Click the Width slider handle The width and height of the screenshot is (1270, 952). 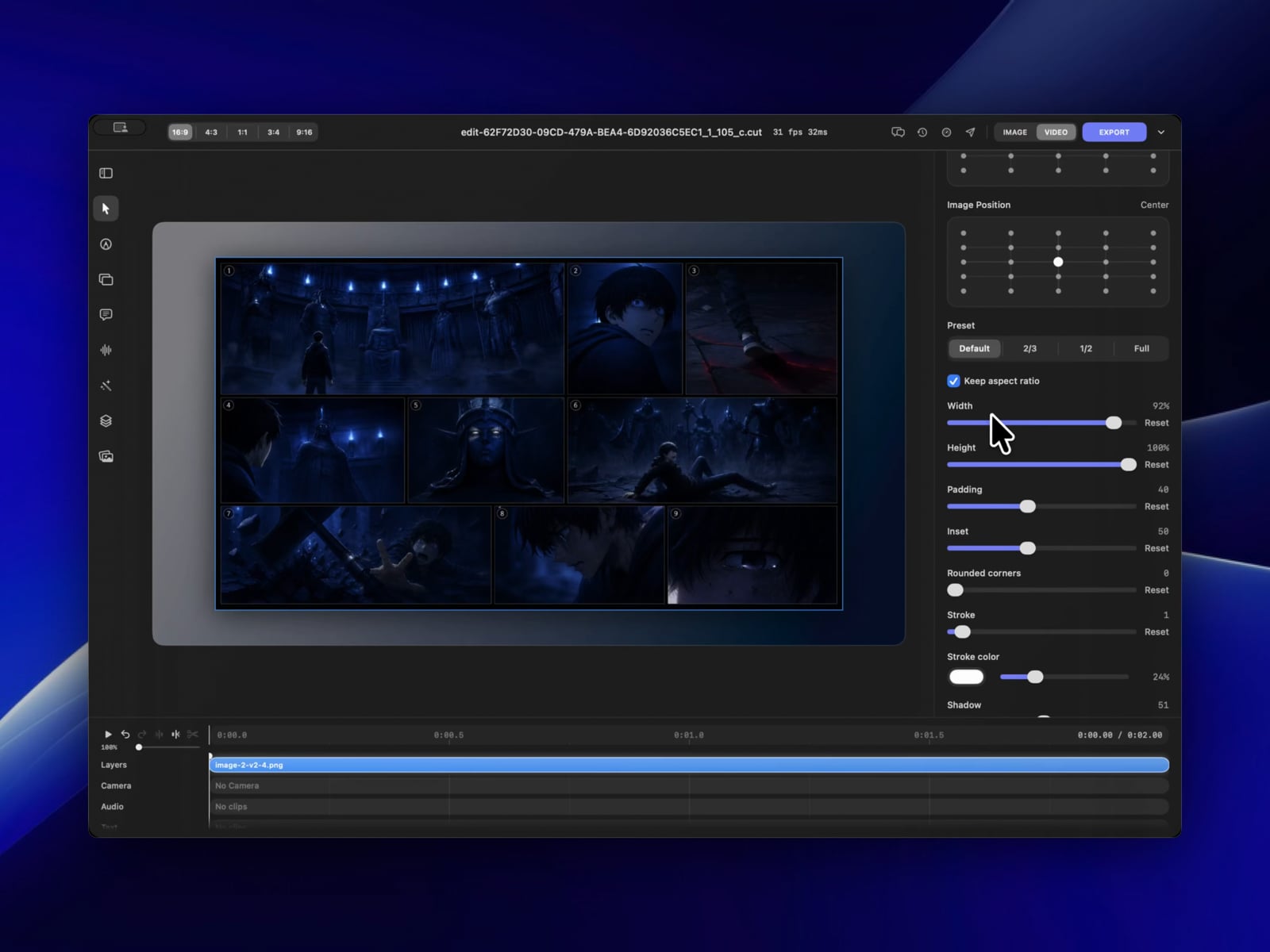(1114, 423)
